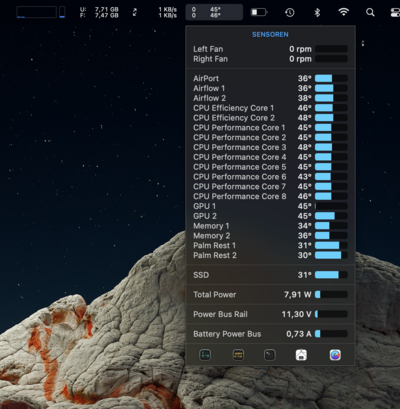Select CPU Performance Core 3 sensor row
Screen dimensions: 400x409
tap(270, 147)
